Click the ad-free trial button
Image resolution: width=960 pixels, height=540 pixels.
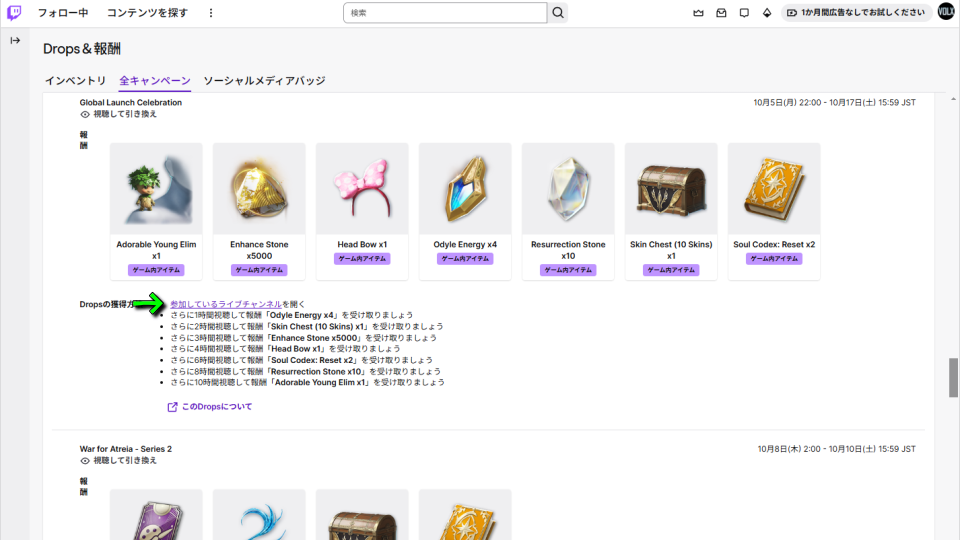[x=856, y=13]
